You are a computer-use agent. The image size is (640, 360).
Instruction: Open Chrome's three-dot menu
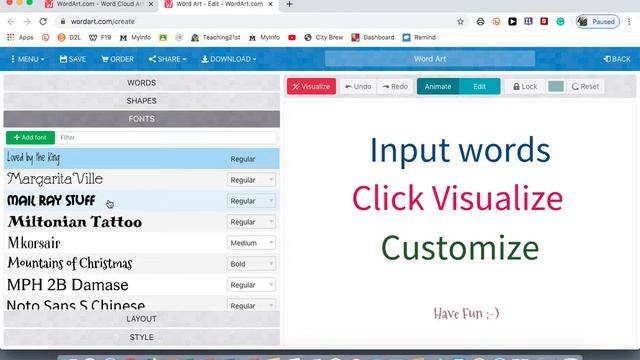click(x=629, y=22)
